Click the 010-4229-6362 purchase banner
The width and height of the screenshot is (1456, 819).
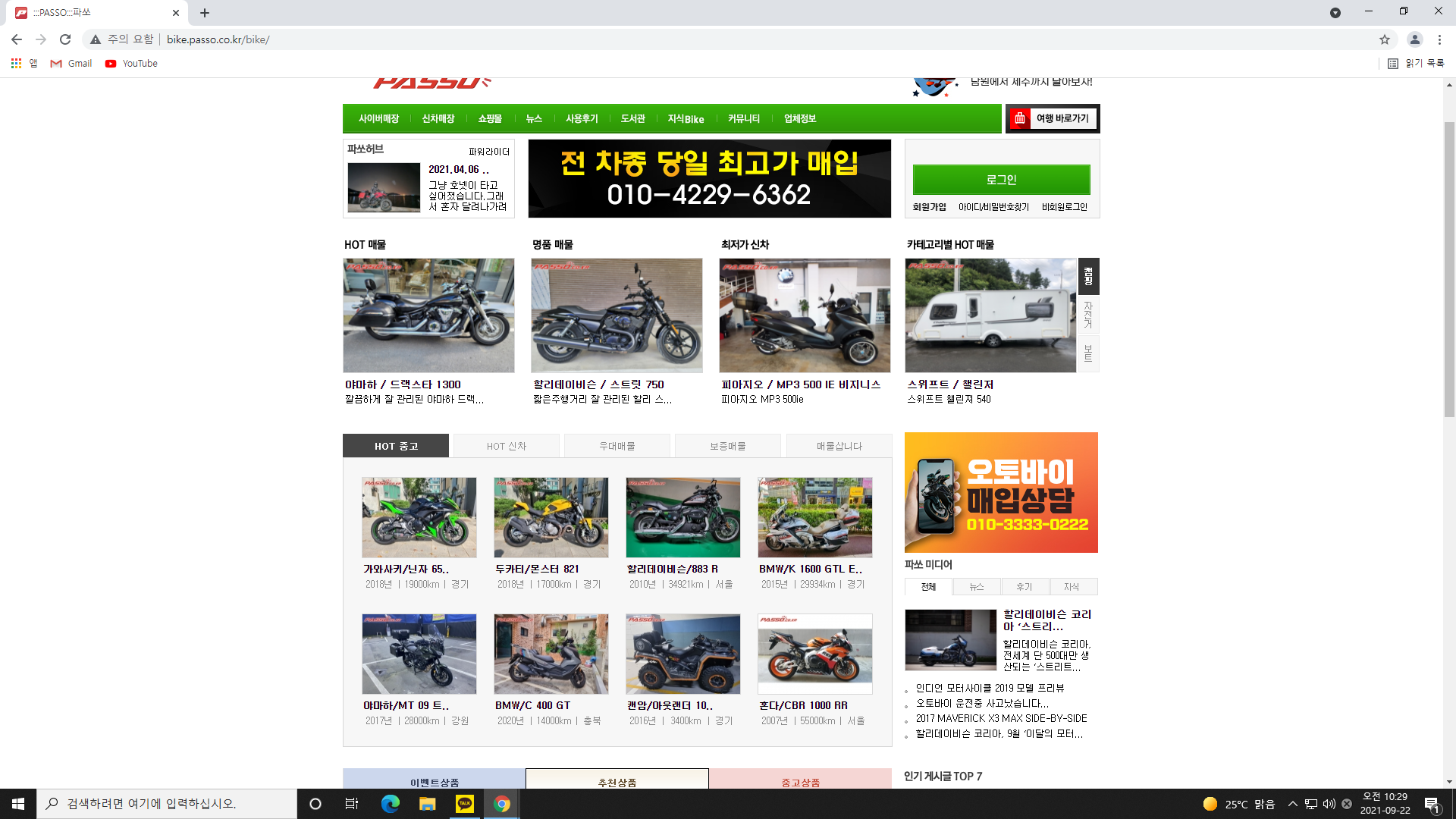(710, 179)
